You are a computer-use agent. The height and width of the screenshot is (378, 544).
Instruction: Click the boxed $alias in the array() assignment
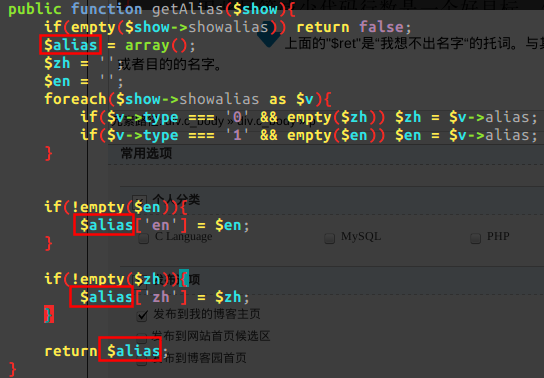(x=70, y=45)
